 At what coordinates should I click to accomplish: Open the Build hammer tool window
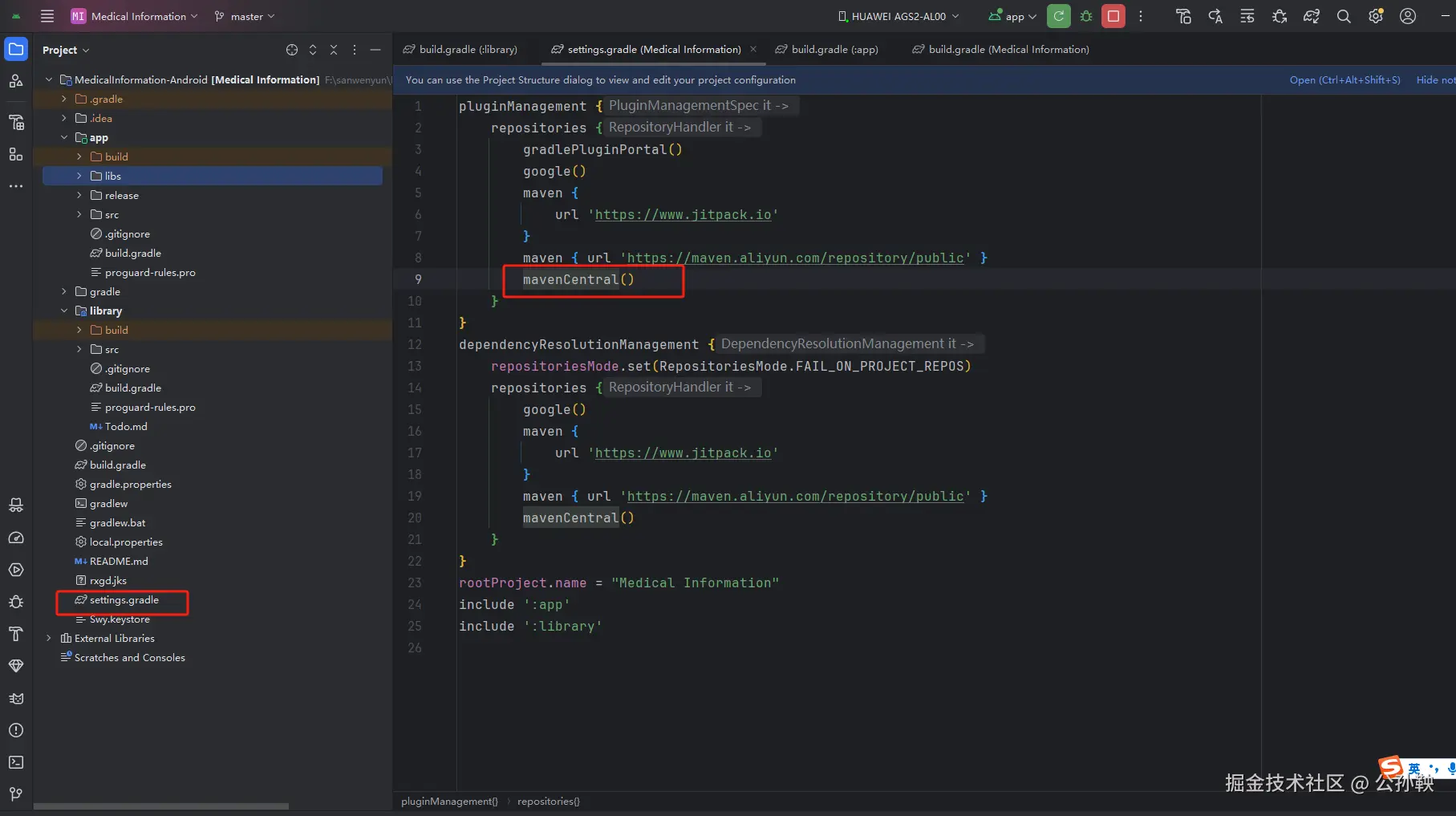point(16,634)
